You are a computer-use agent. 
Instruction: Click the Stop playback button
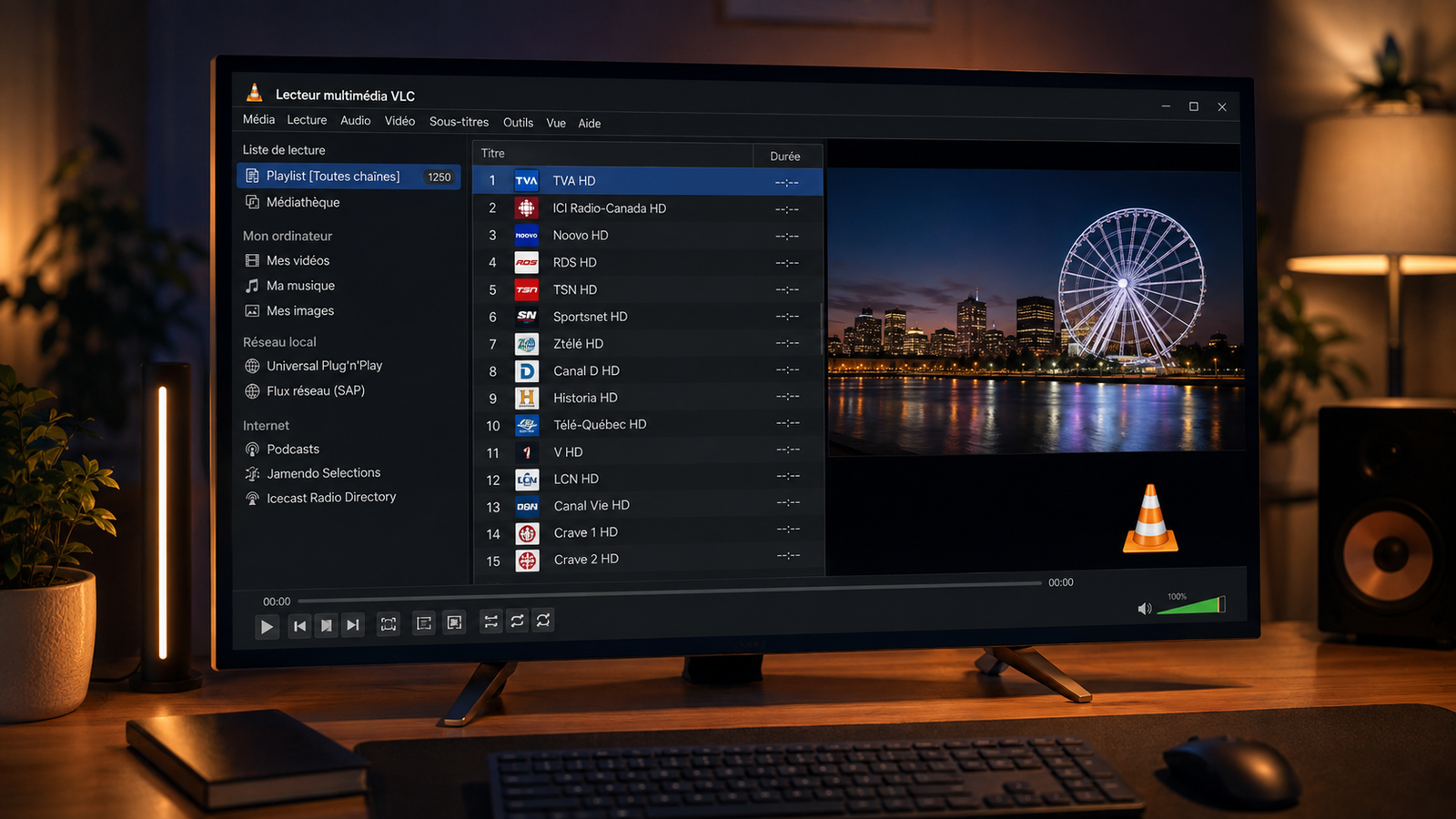pos(326,625)
